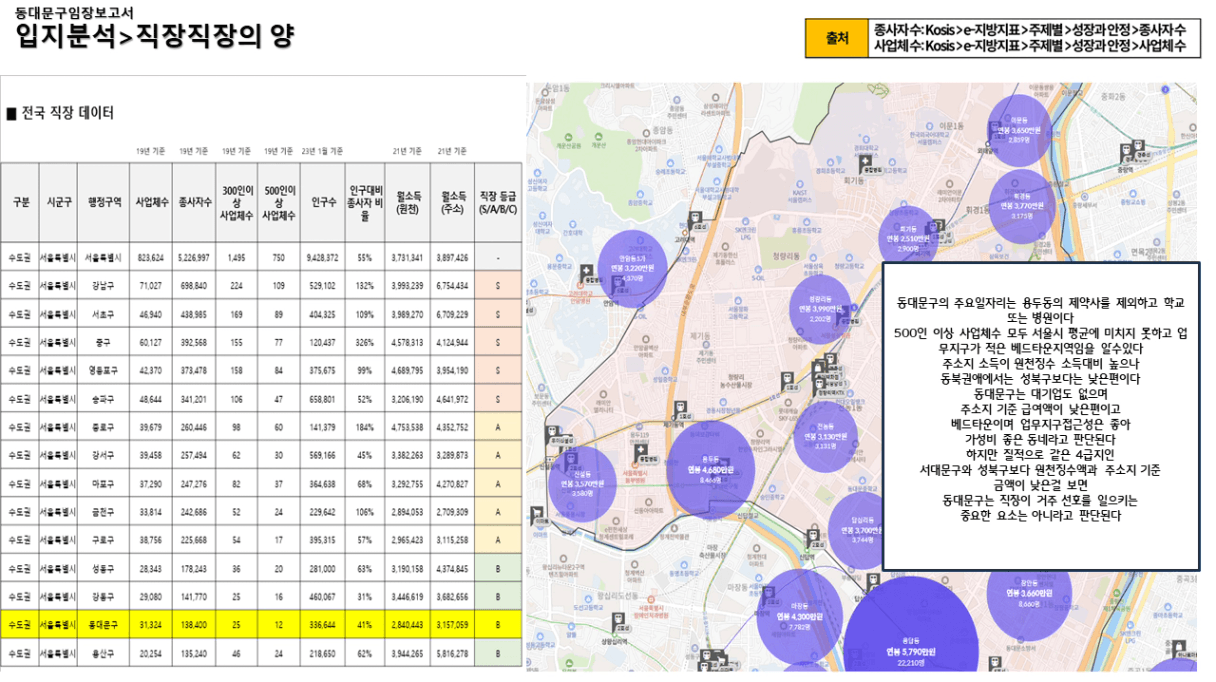The height and width of the screenshot is (682, 1216).
Task: Click the 'B' grade cell in 성동구 row
Action: tap(498, 569)
